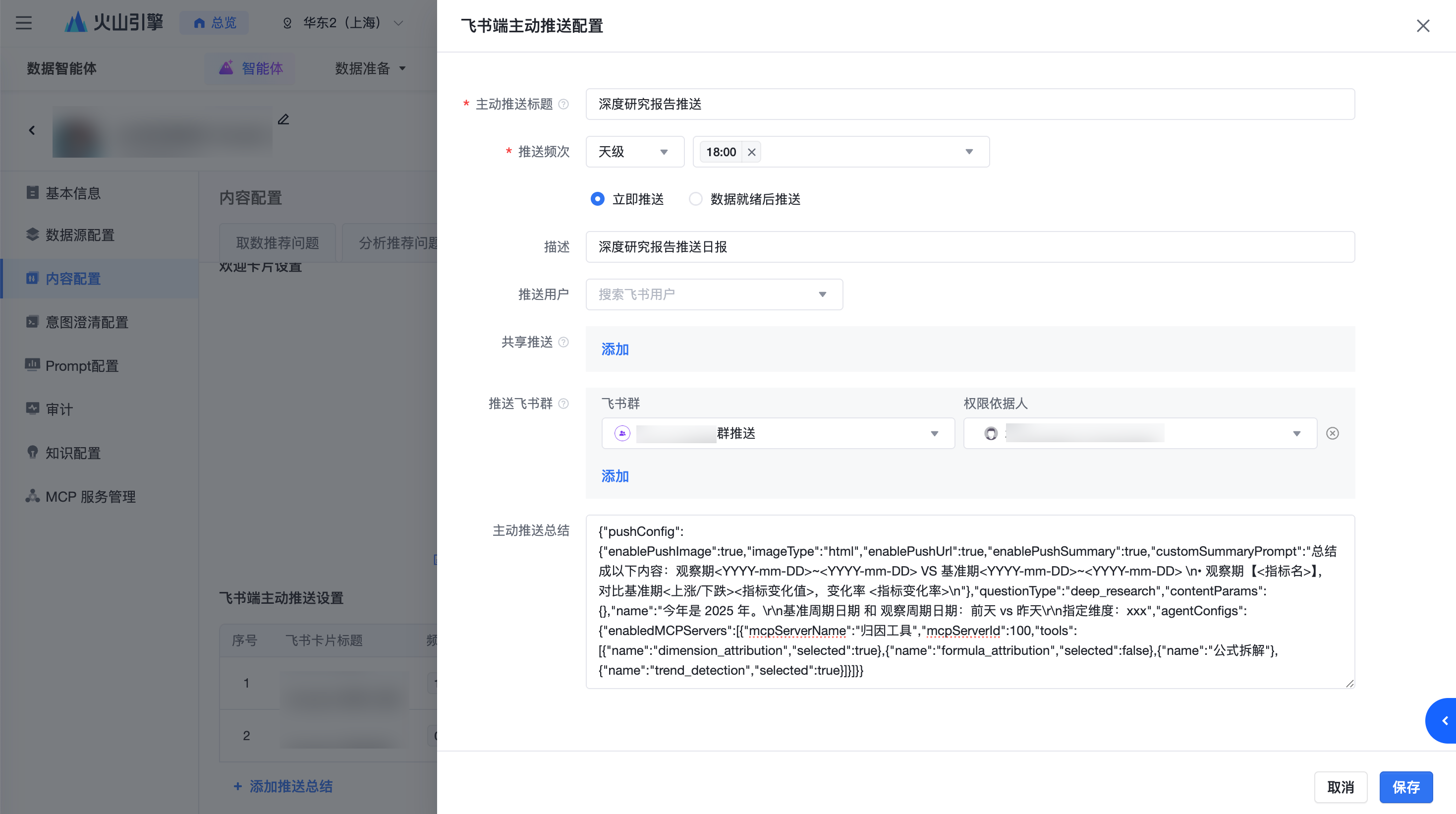
Task: Click the pencil edit icon by agent name
Action: click(284, 119)
